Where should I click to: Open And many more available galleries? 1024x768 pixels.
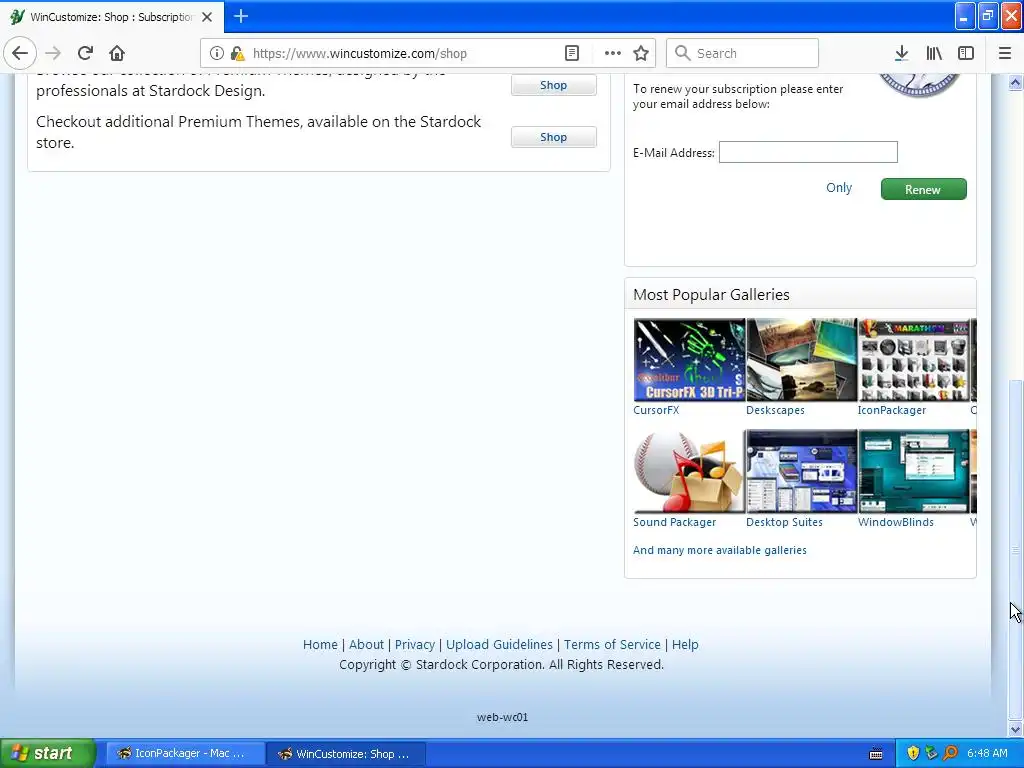pos(720,550)
